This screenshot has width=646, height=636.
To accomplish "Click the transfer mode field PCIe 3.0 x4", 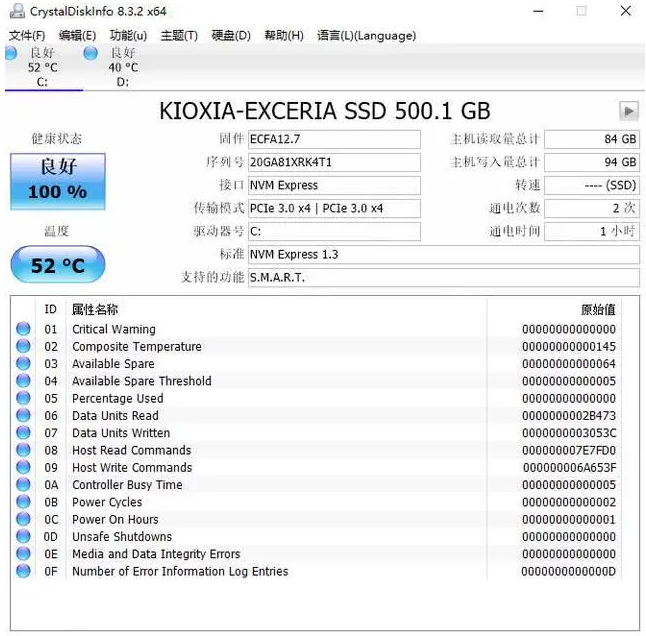I will pos(334,208).
